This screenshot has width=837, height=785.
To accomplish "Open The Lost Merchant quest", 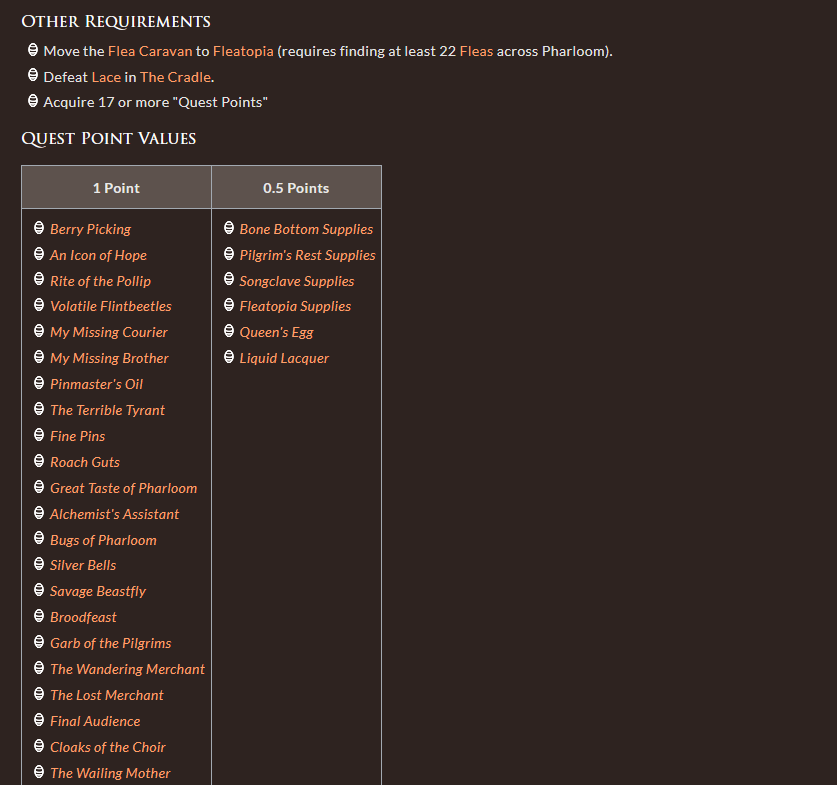I will (107, 695).
